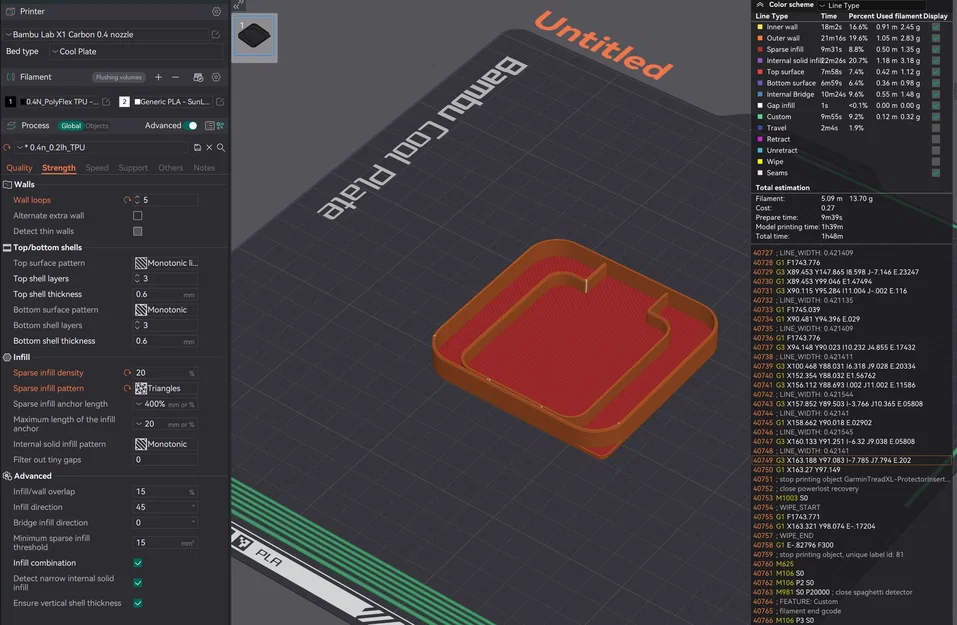
Task: Switch to the Others tab
Action: [171, 168]
